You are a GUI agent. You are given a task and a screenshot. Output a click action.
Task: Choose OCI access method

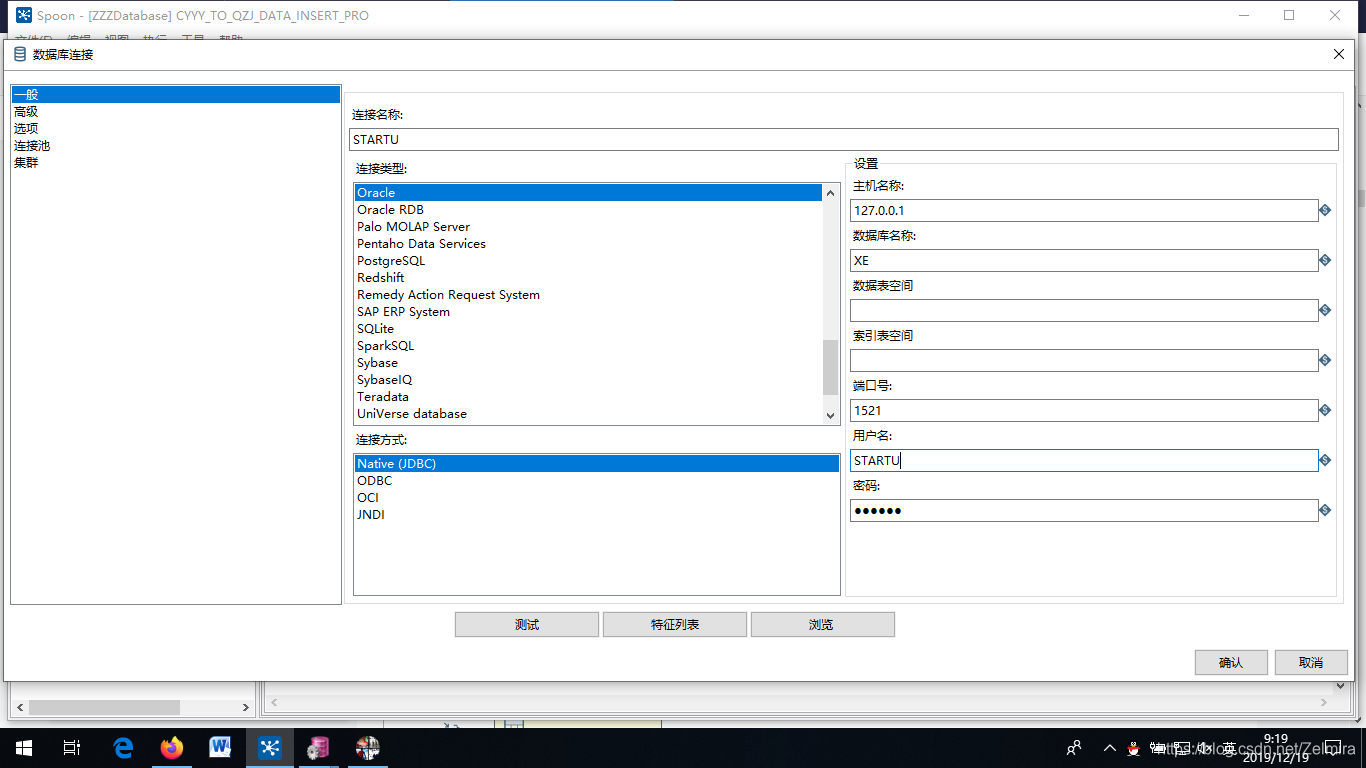(597, 498)
